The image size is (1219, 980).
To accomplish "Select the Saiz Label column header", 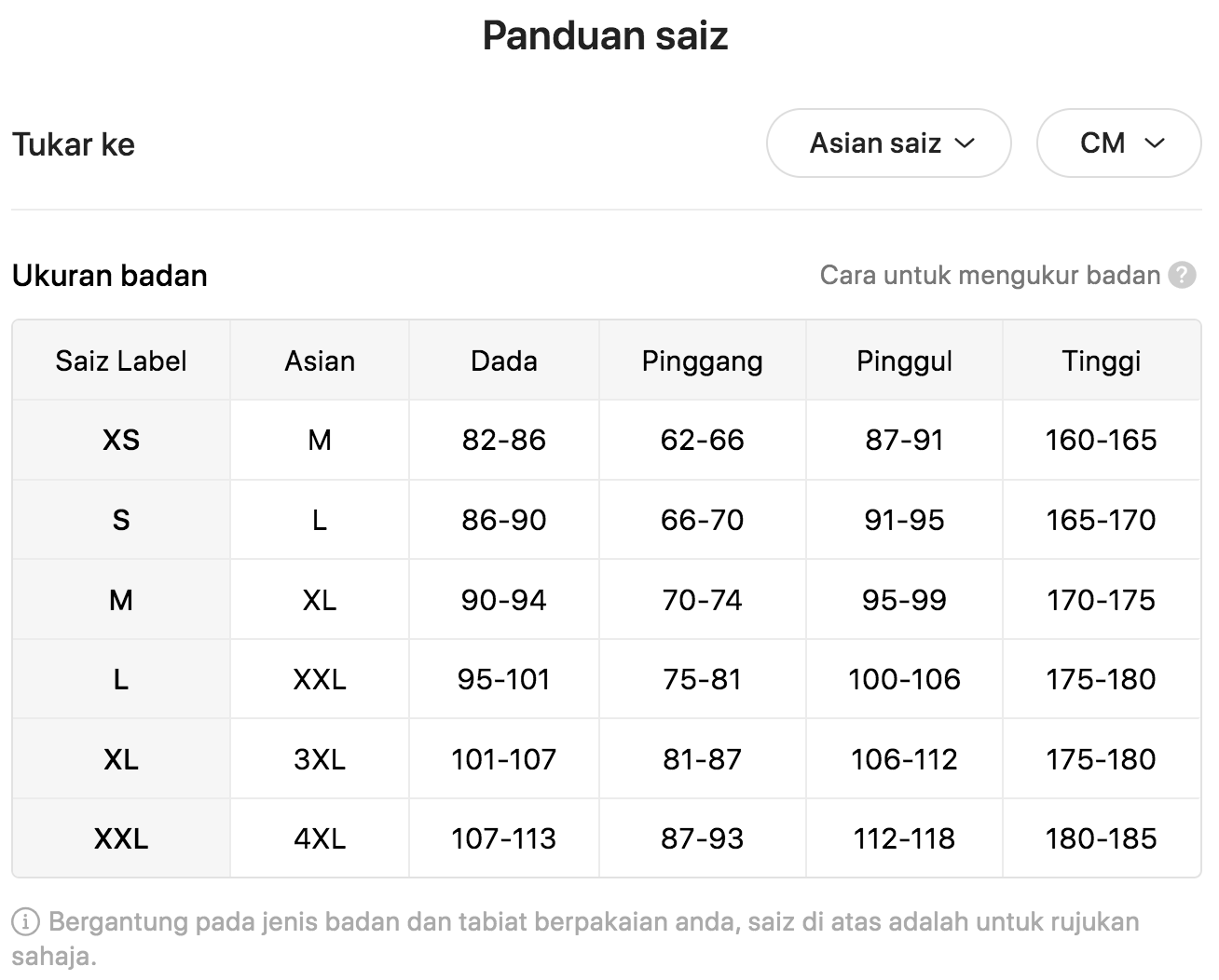I will (x=121, y=361).
